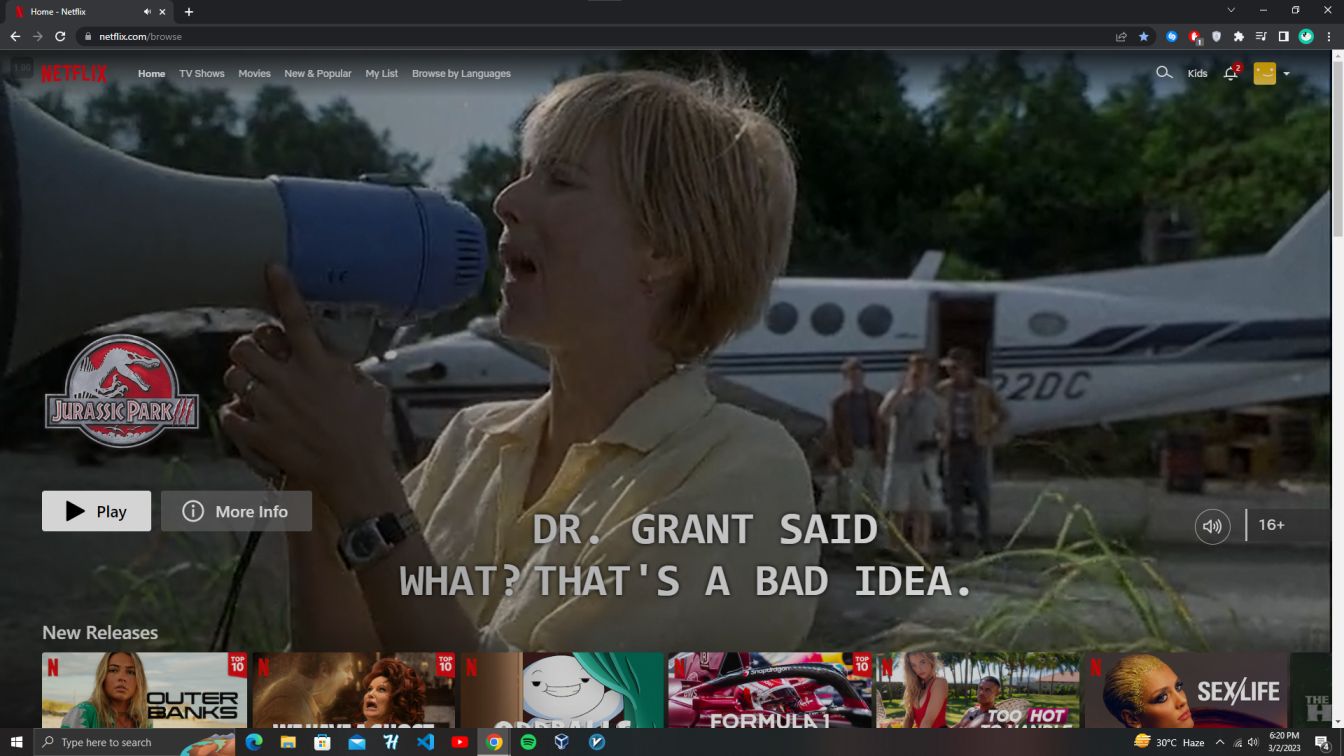
Task: Click the Jurassic Park III title logo
Action: click(122, 391)
